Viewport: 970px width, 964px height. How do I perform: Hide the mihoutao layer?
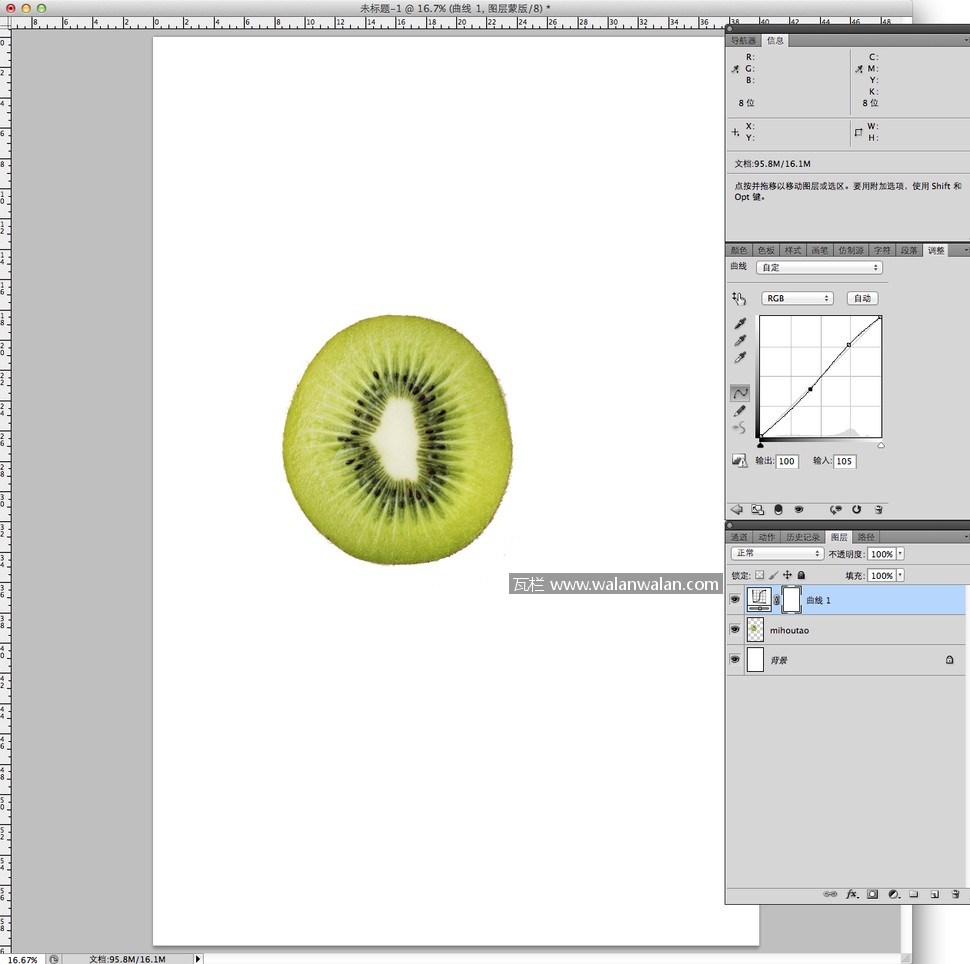point(735,630)
